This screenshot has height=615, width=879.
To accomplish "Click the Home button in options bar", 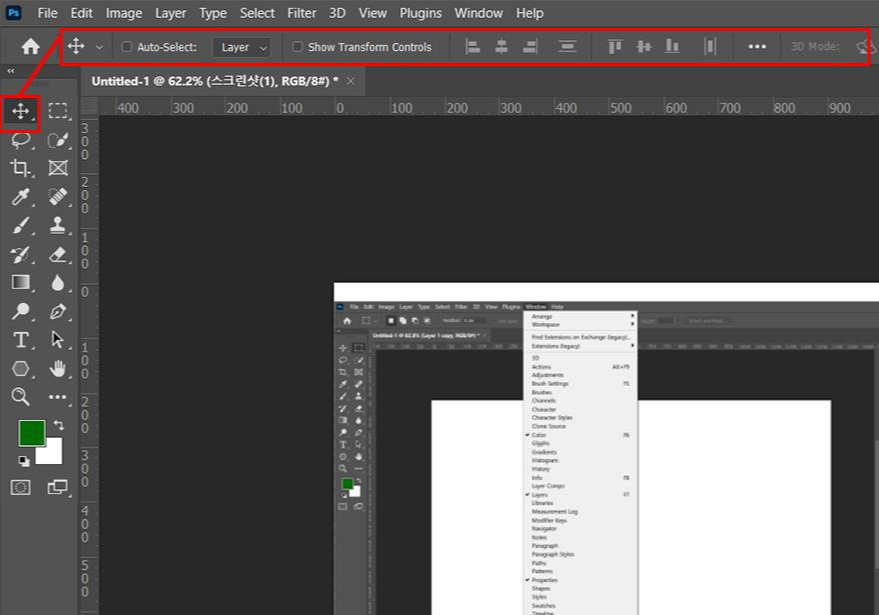I will point(30,47).
